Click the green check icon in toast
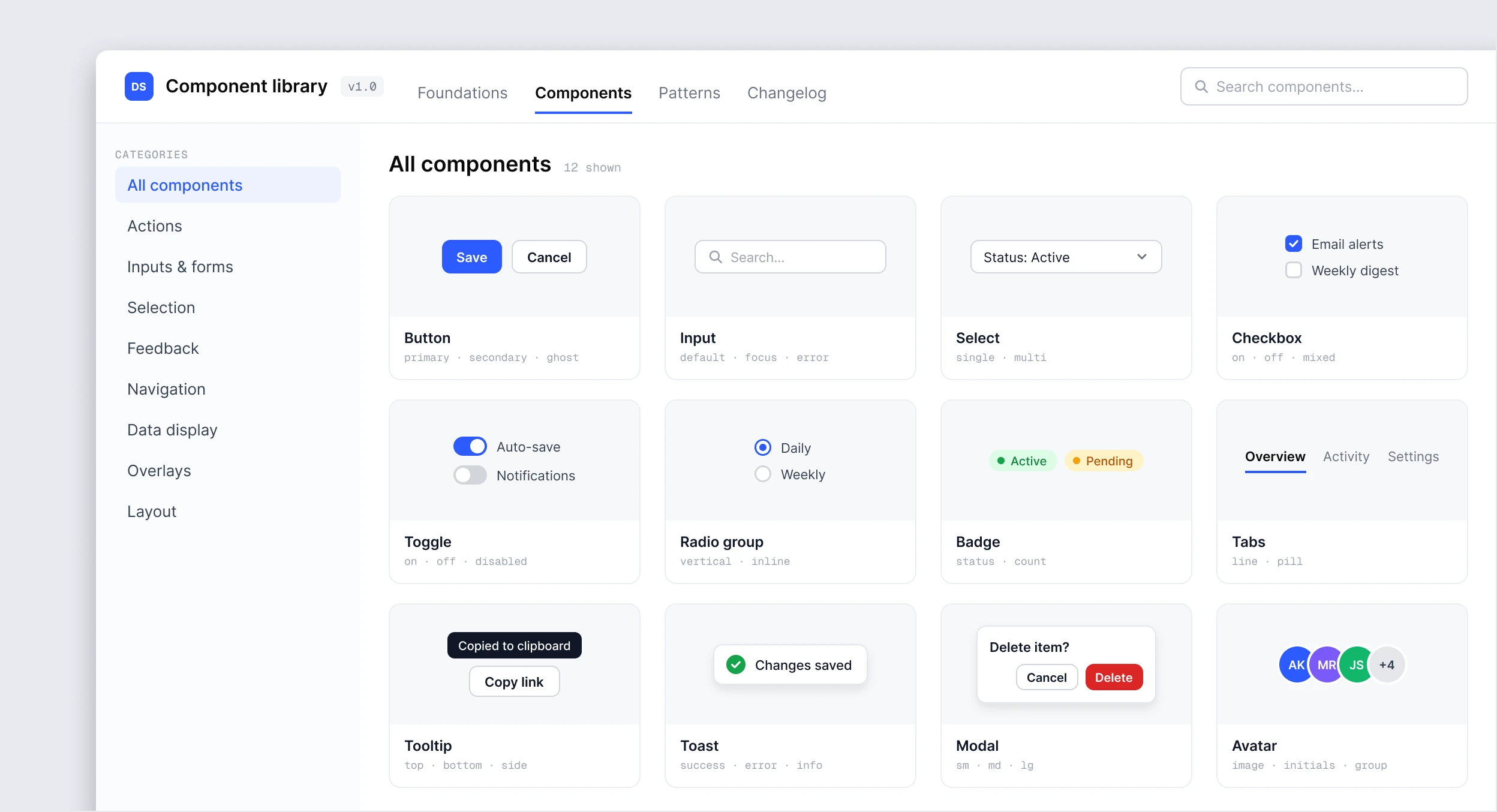The height and width of the screenshot is (812, 1497). [x=736, y=664]
